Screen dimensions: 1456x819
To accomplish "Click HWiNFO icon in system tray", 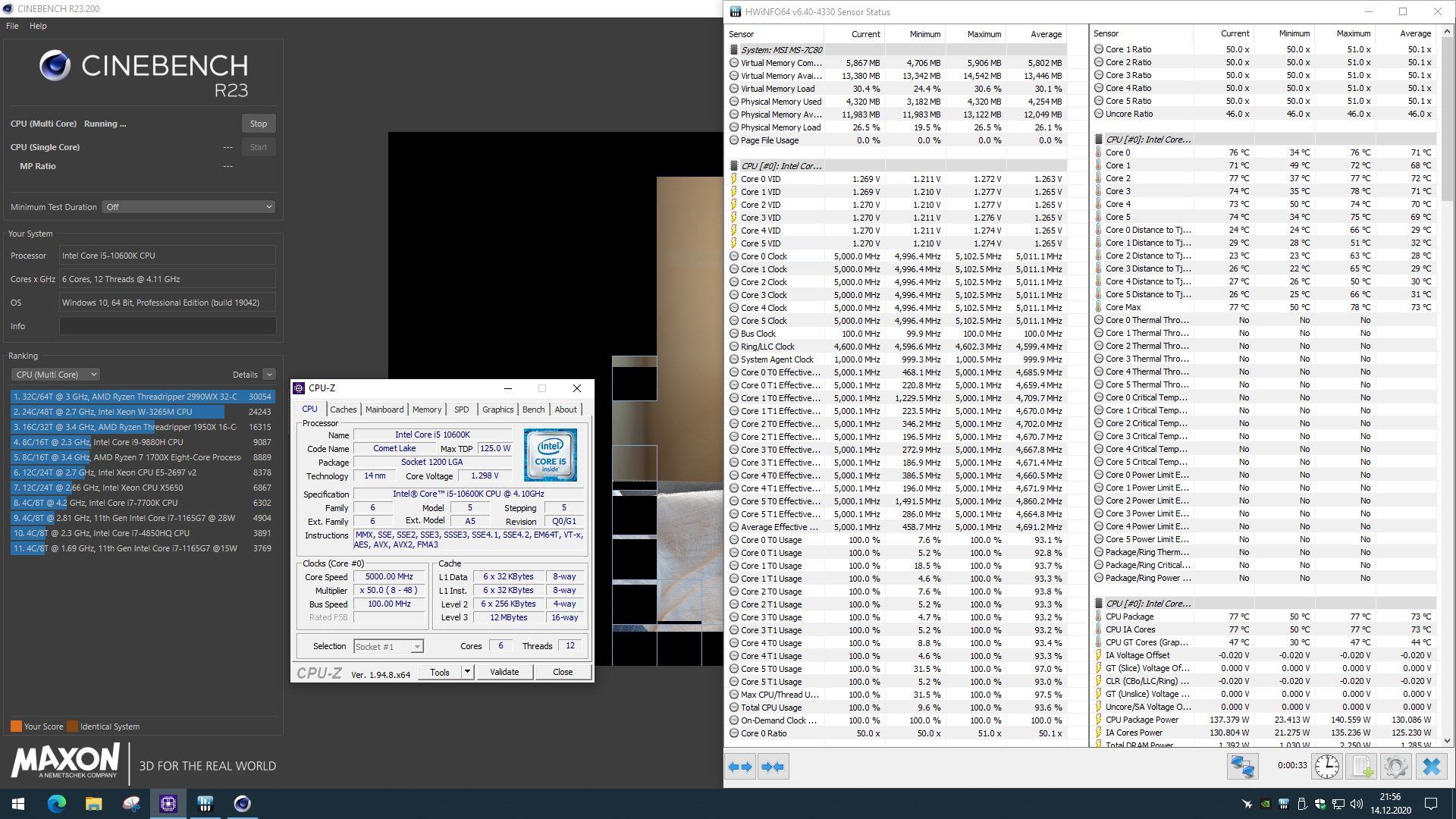I will tap(1283, 804).
